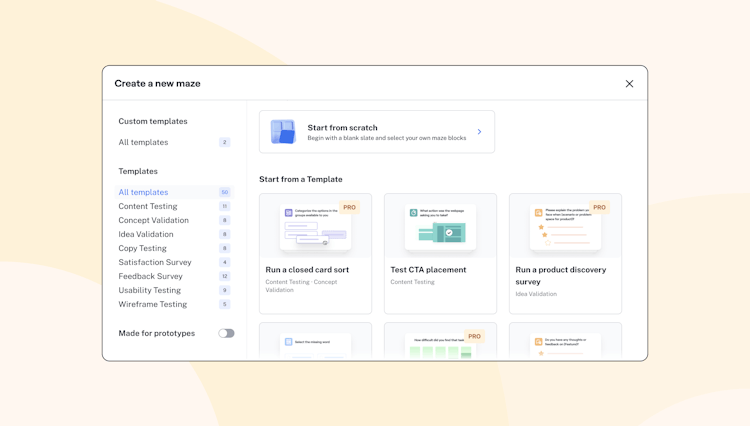Click teal icon in Test CTA placement preview
The width and height of the screenshot is (750, 426).
[414, 212]
